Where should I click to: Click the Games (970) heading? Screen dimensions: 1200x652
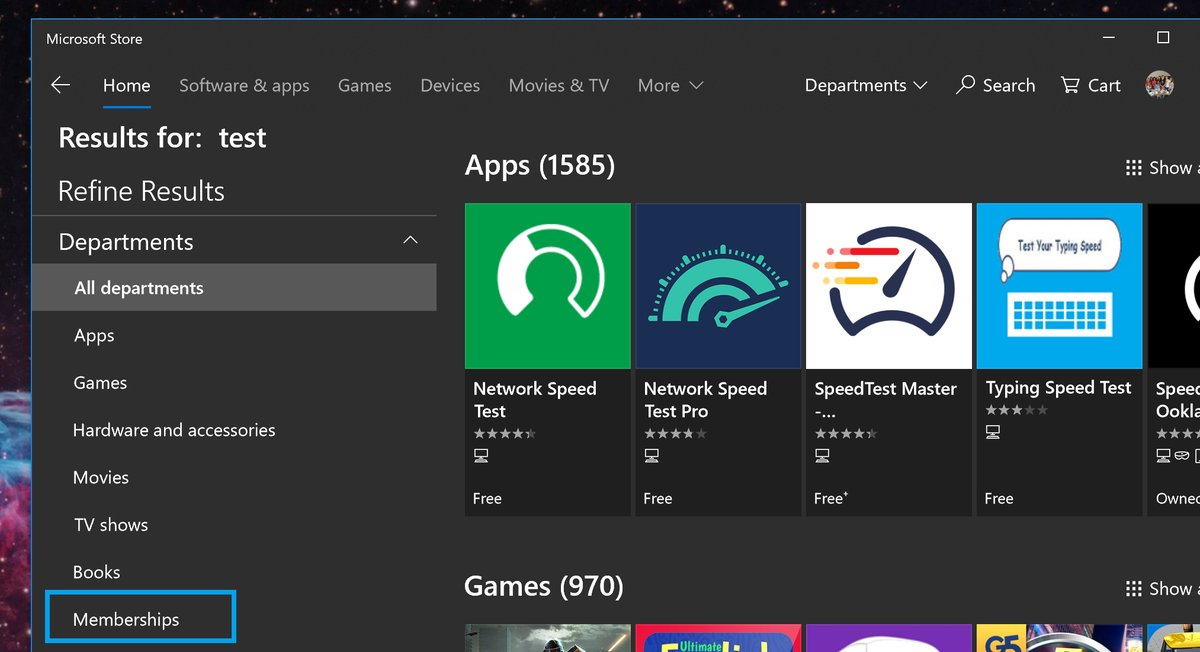click(x=544, y=586)
